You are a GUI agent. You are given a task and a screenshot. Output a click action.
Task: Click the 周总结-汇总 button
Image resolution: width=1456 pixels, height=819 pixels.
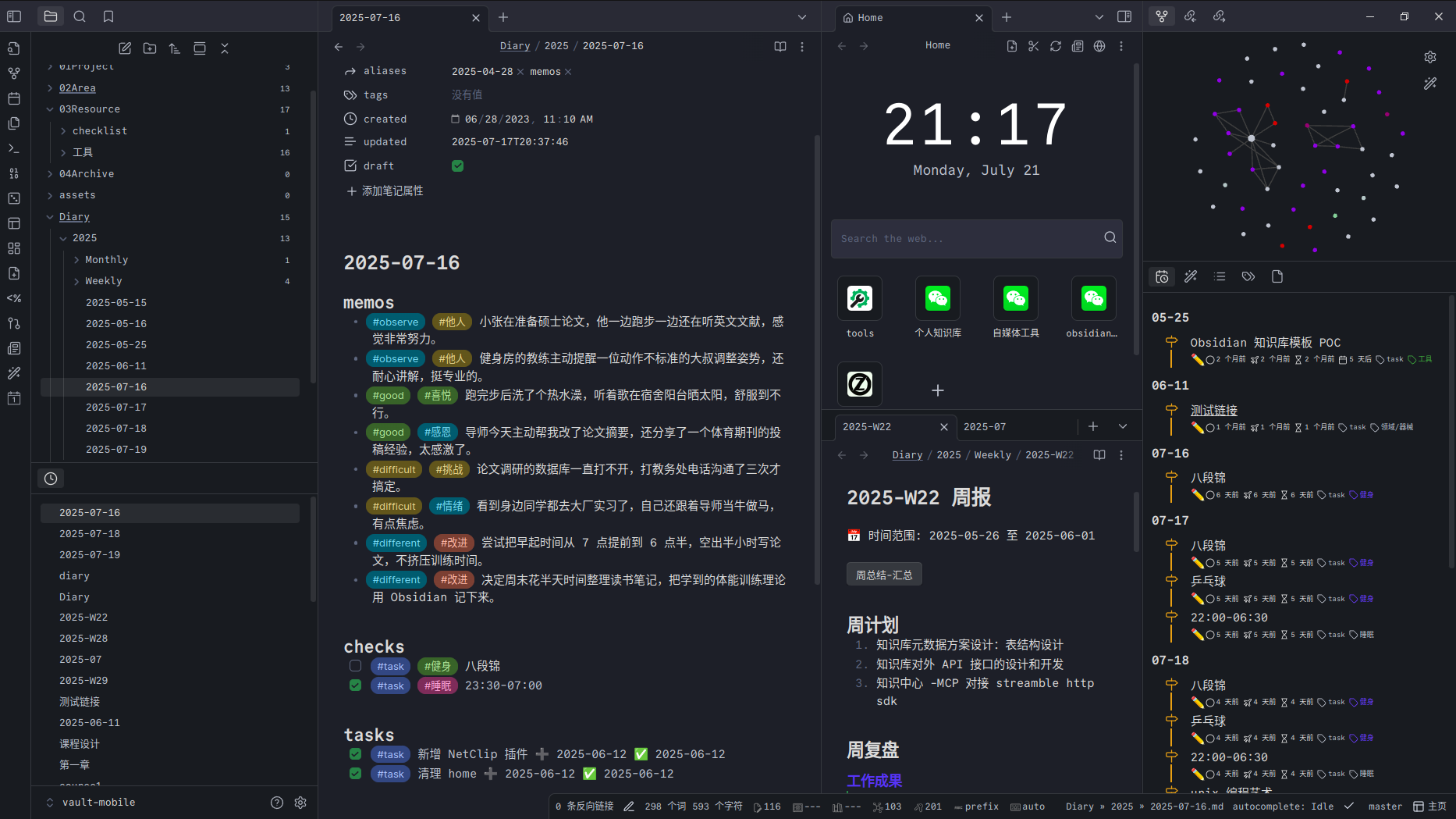883,575
